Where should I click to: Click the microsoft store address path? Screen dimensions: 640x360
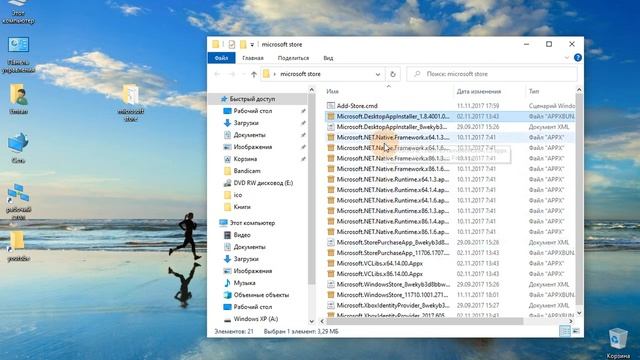point(300,74)
